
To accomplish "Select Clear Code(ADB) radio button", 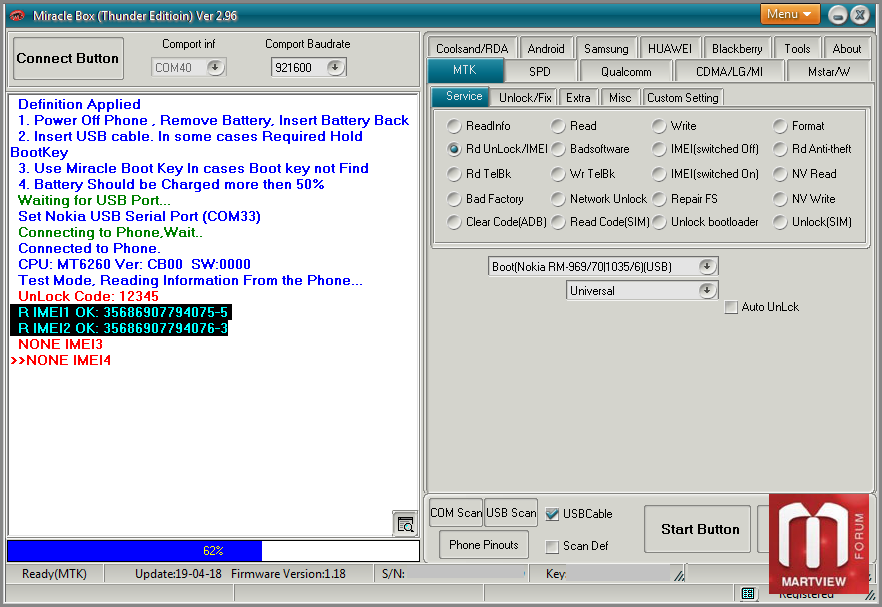I will (x=454, y=222).
